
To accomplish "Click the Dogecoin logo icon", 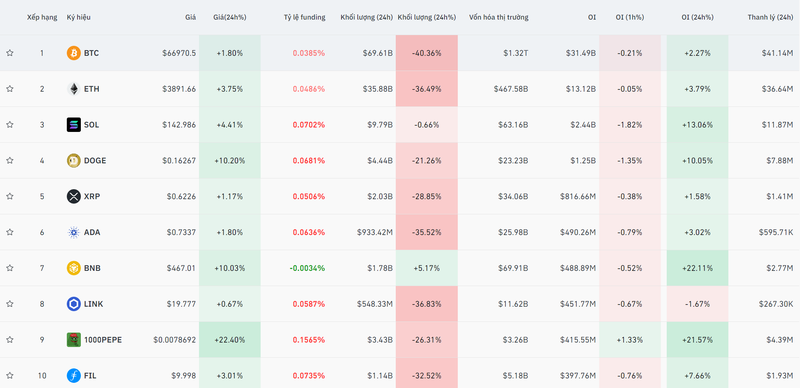I will (73, 160).
